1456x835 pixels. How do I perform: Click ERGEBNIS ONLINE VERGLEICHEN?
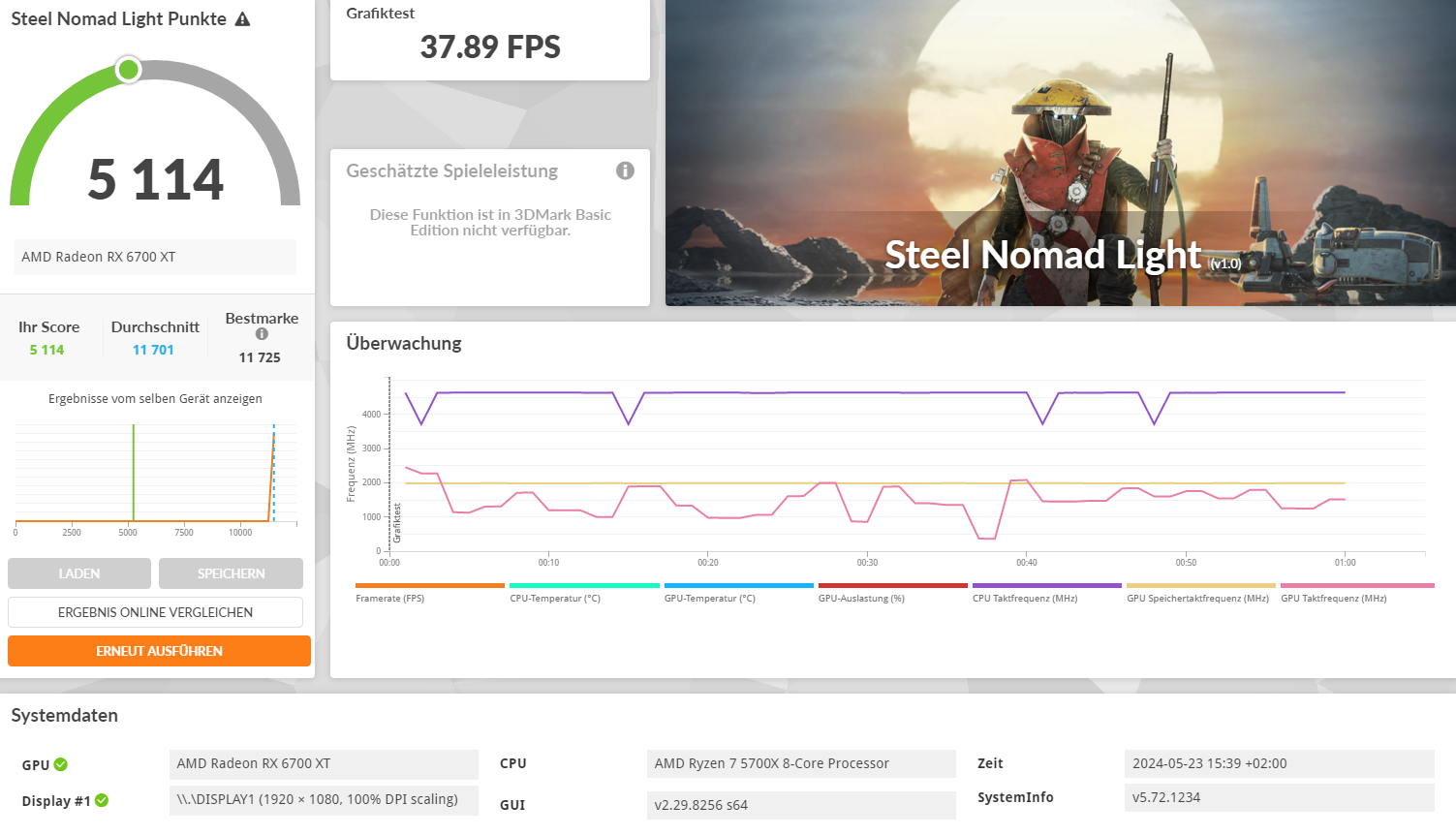click(x=155, y=612)
